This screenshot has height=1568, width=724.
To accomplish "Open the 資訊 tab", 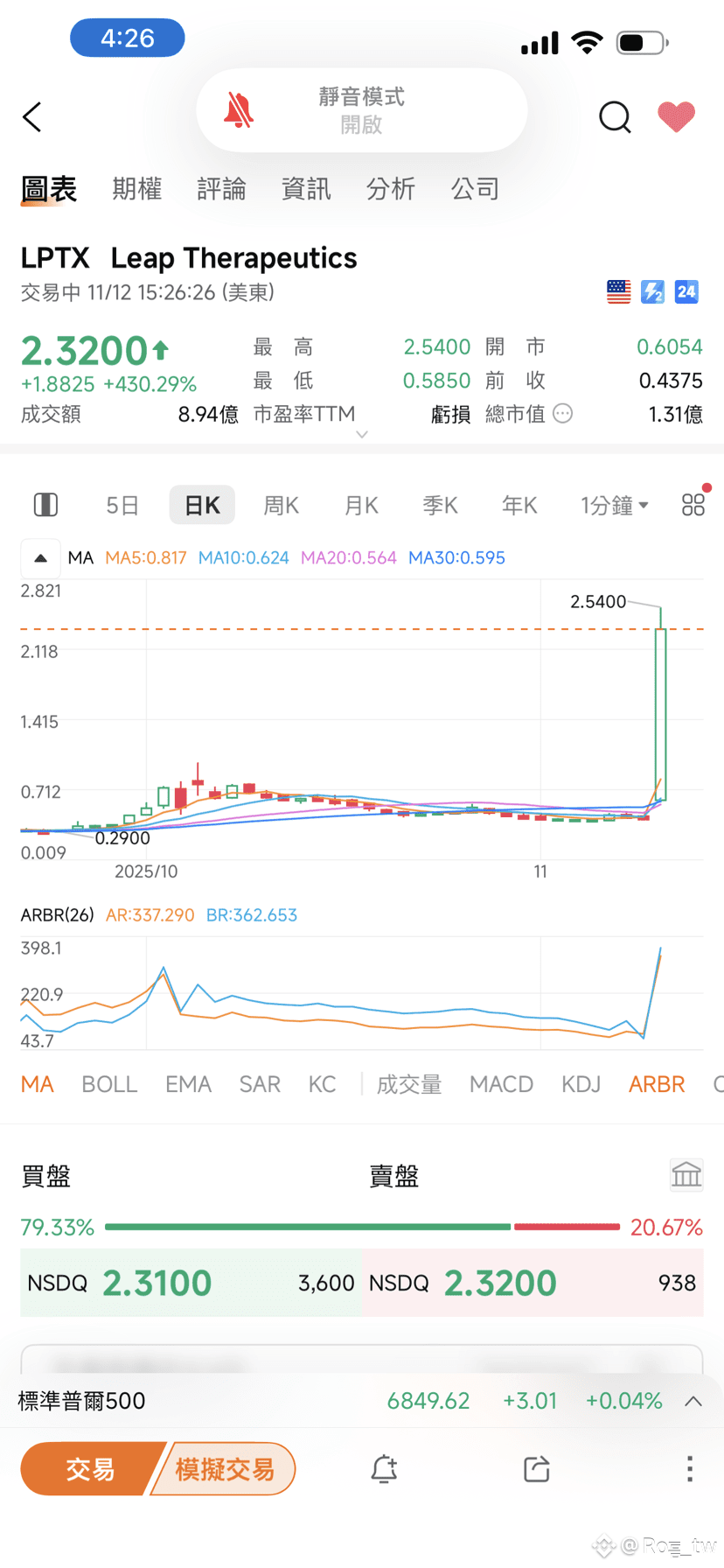I will click(x=306, y=189).
